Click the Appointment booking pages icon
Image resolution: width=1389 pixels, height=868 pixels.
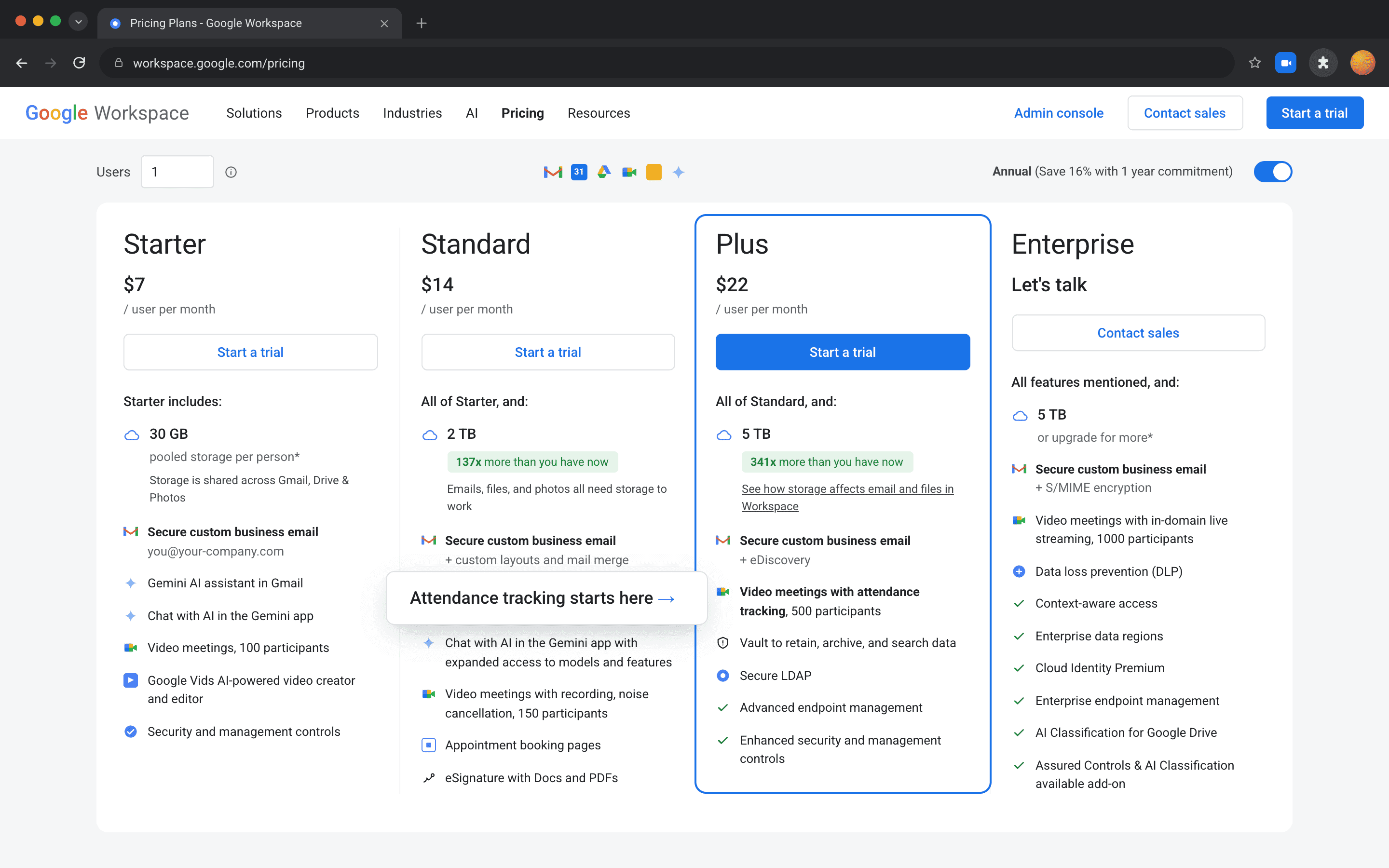coord(428,745)
